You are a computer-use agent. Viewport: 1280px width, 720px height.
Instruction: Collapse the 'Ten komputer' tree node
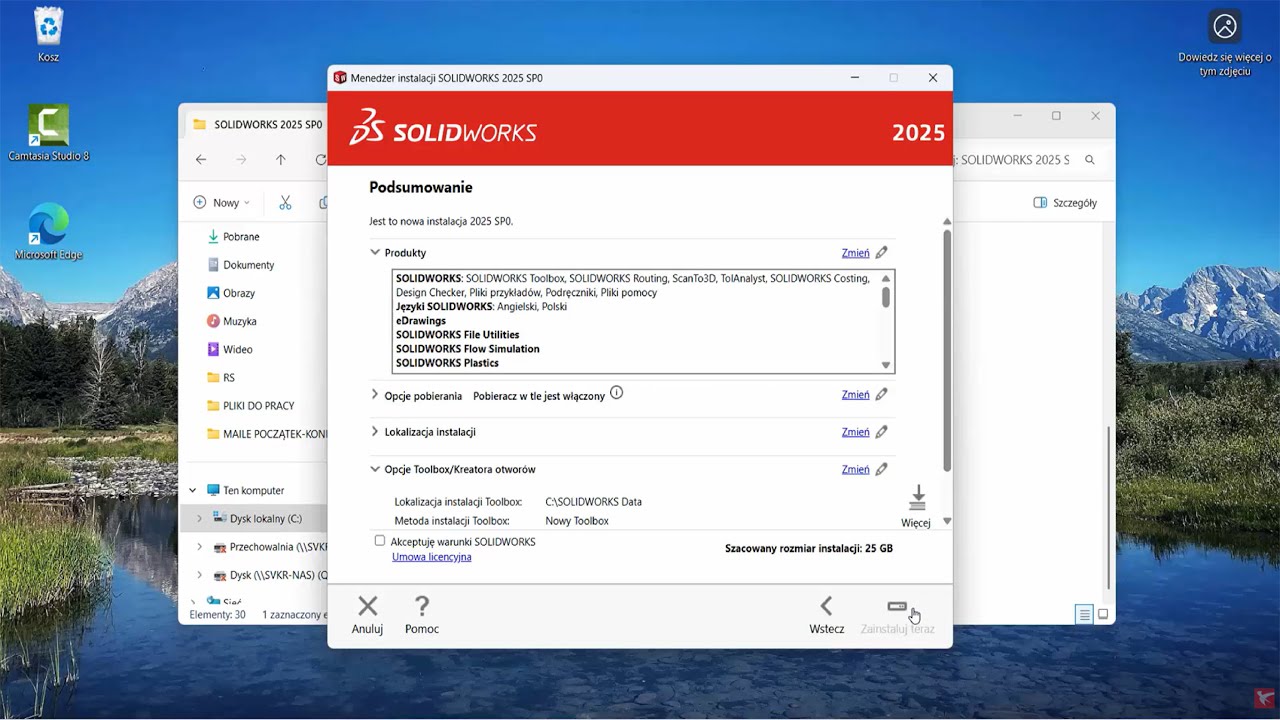[x=193, y=490]
